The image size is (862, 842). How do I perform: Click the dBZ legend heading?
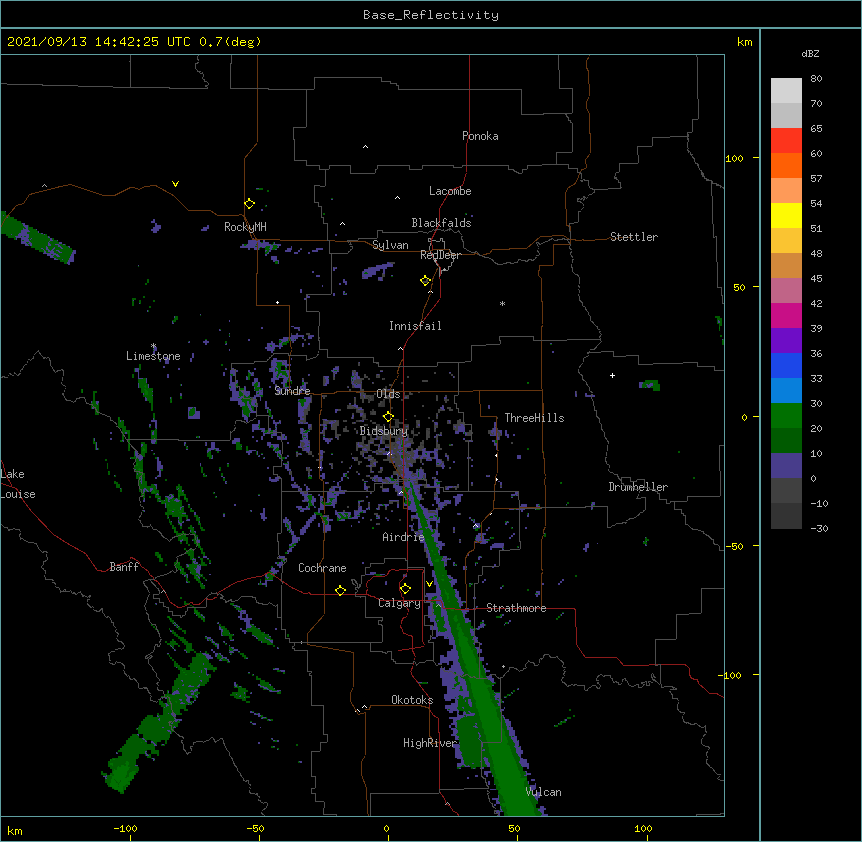click(810, 53)
